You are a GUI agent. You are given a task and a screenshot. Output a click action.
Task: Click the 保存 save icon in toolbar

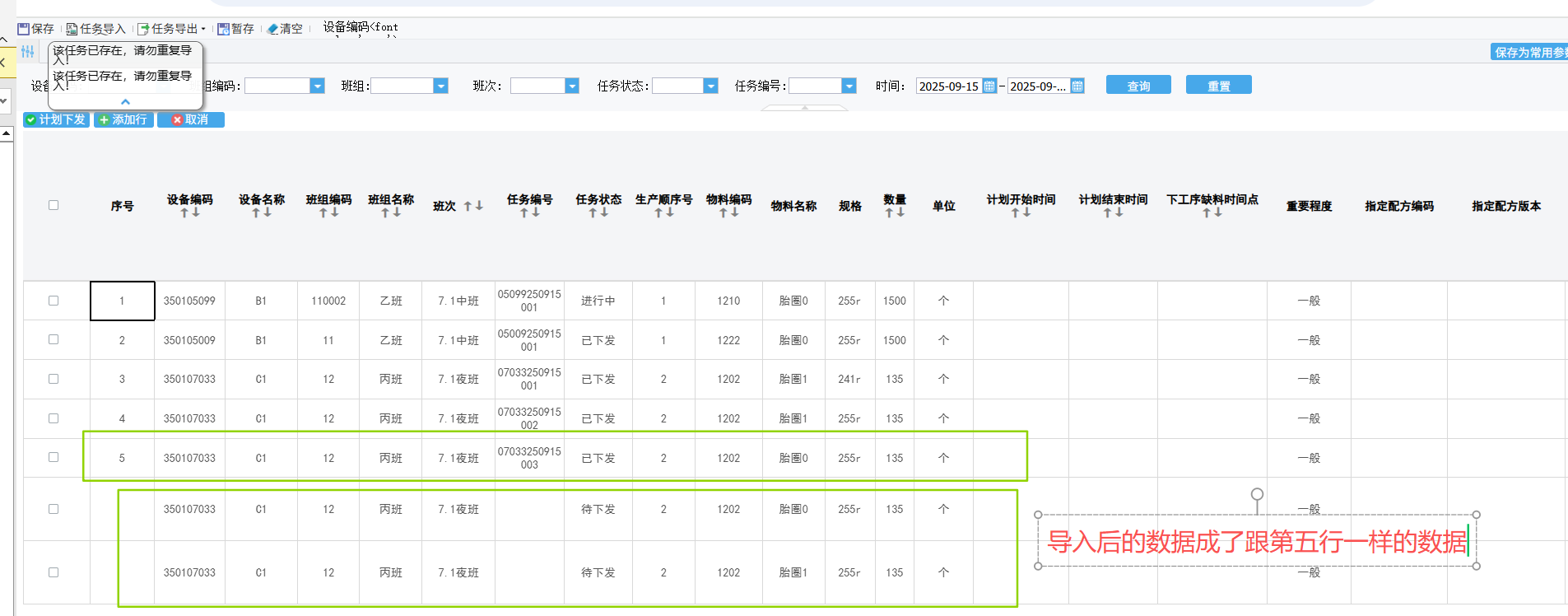click(x=23, y=29)
